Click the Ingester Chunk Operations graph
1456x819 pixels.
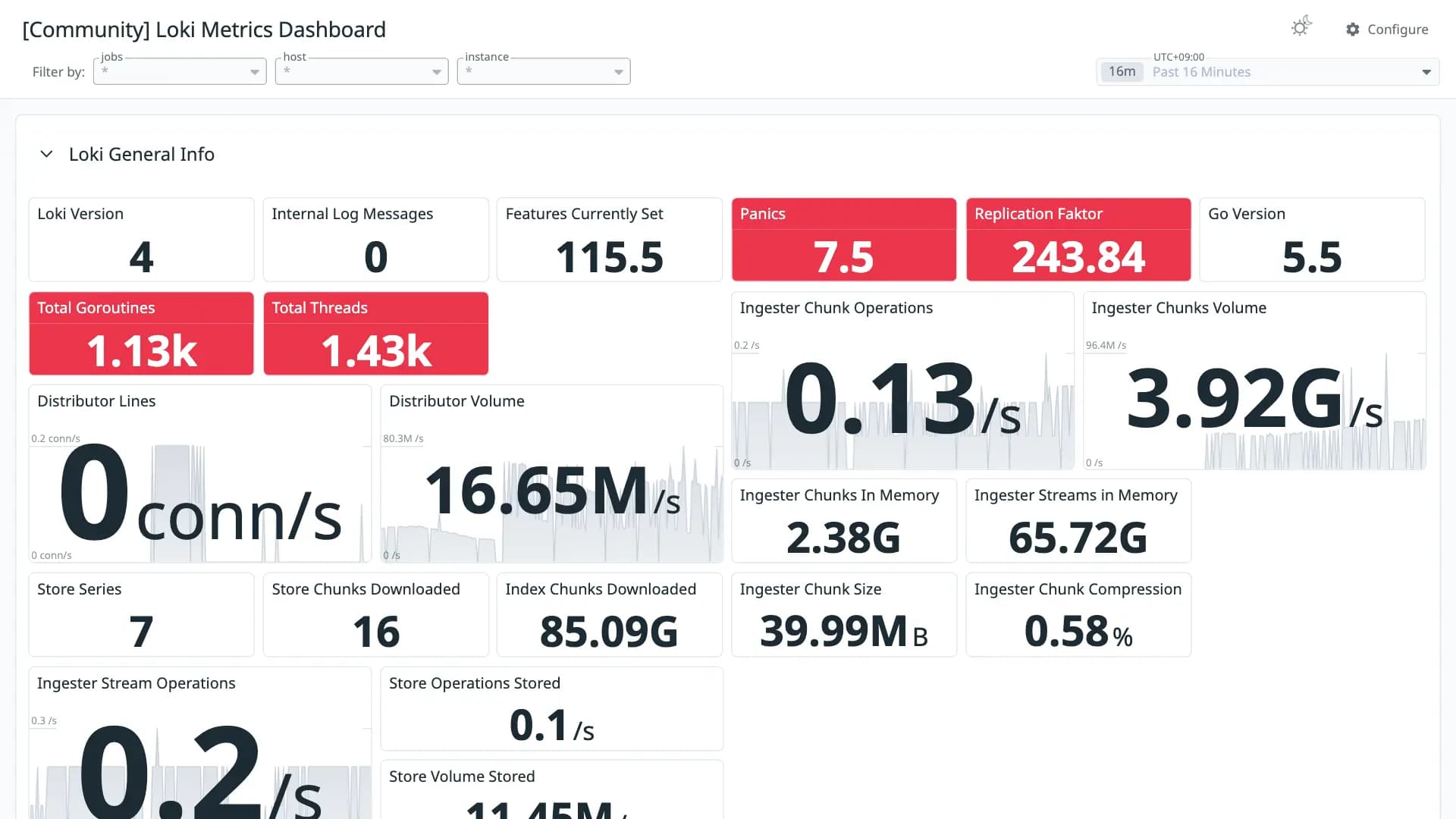[x=903, y=381]
